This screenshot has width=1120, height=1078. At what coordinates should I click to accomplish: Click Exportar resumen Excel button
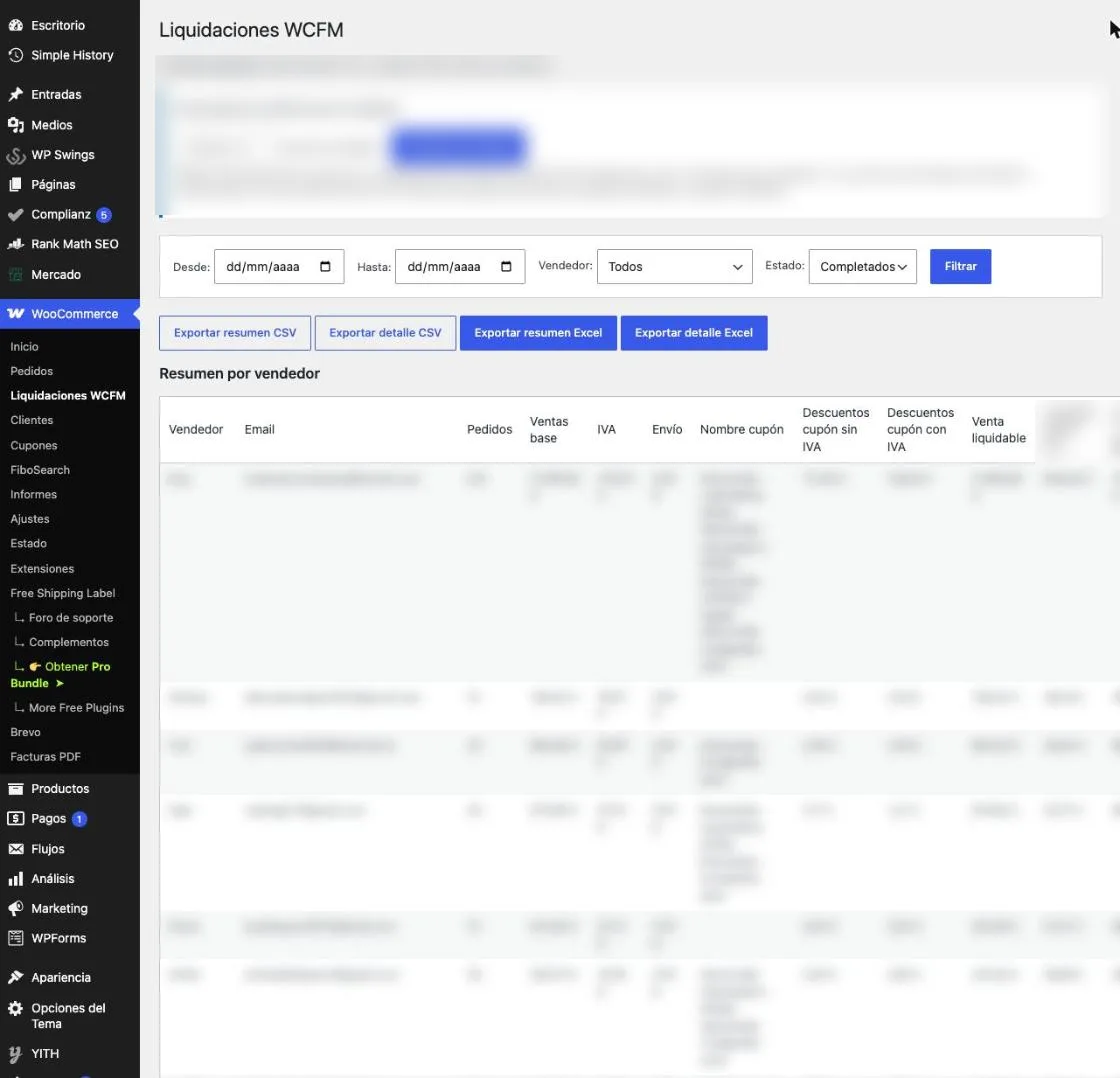[538, 333]
